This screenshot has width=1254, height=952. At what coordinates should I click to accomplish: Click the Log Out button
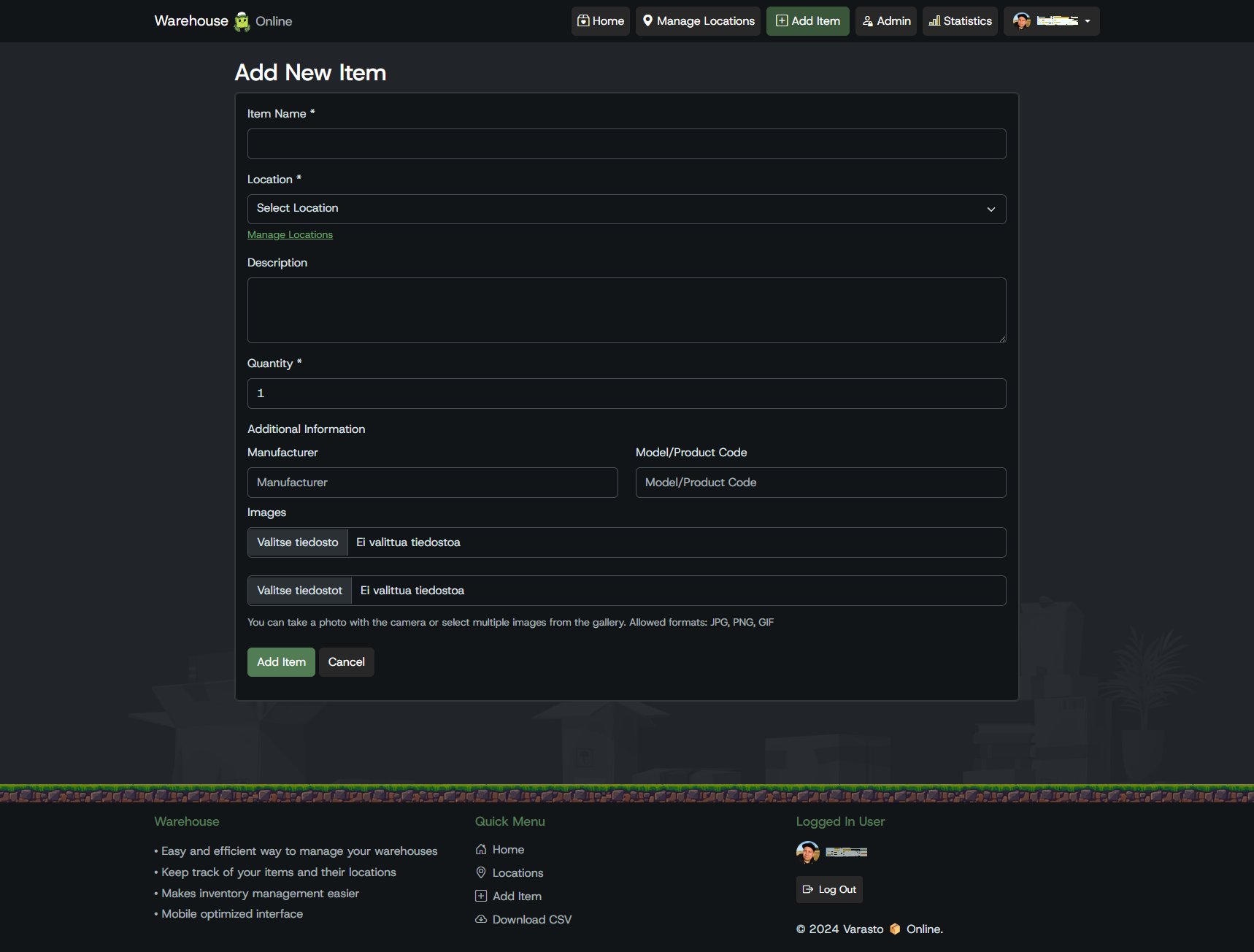[829, 889]
